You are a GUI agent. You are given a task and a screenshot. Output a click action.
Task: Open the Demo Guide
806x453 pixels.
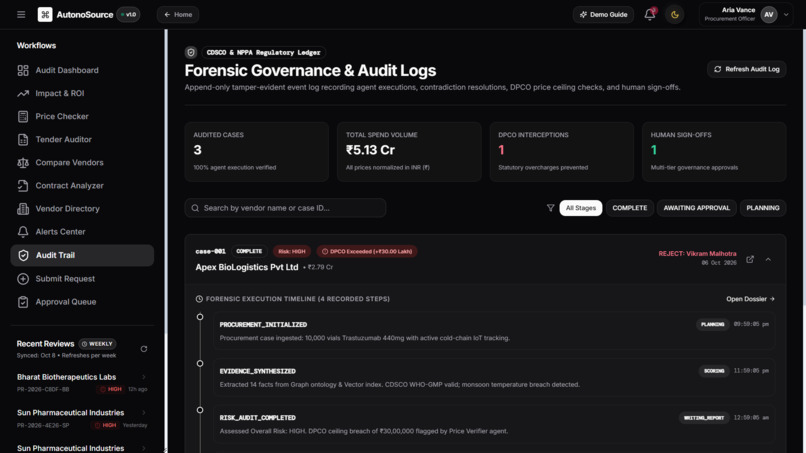[x=603, y=14]
